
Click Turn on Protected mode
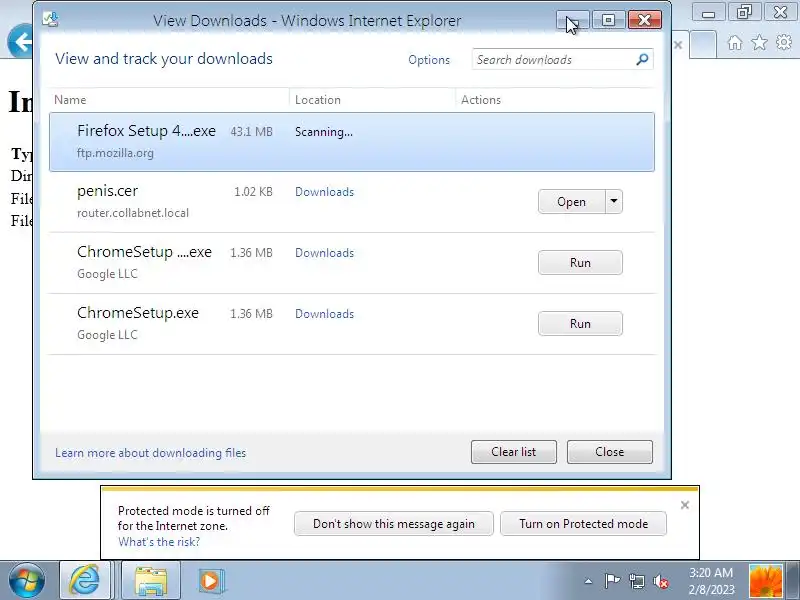[583, 524]
